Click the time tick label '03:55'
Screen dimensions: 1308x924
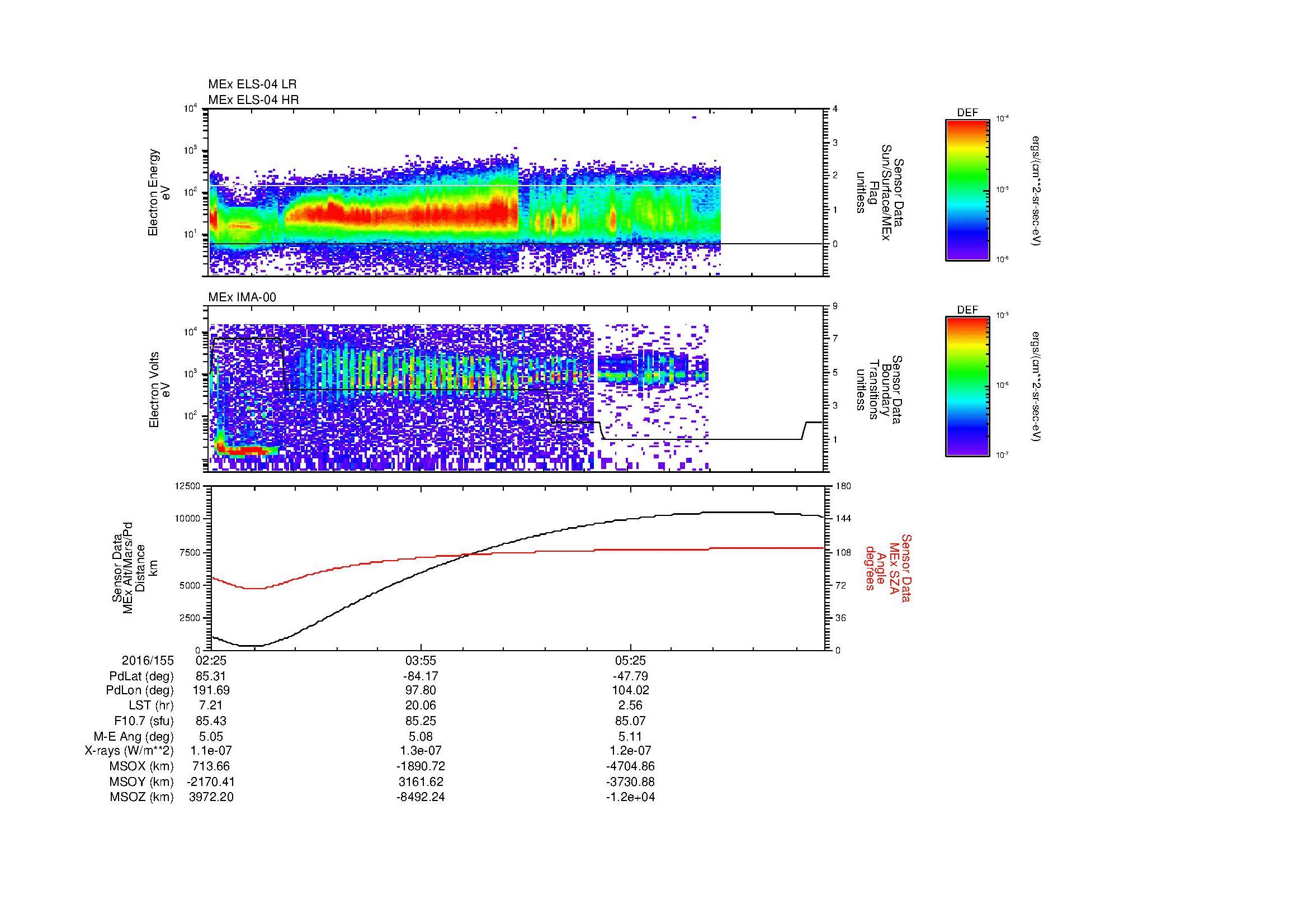(421, 661)
